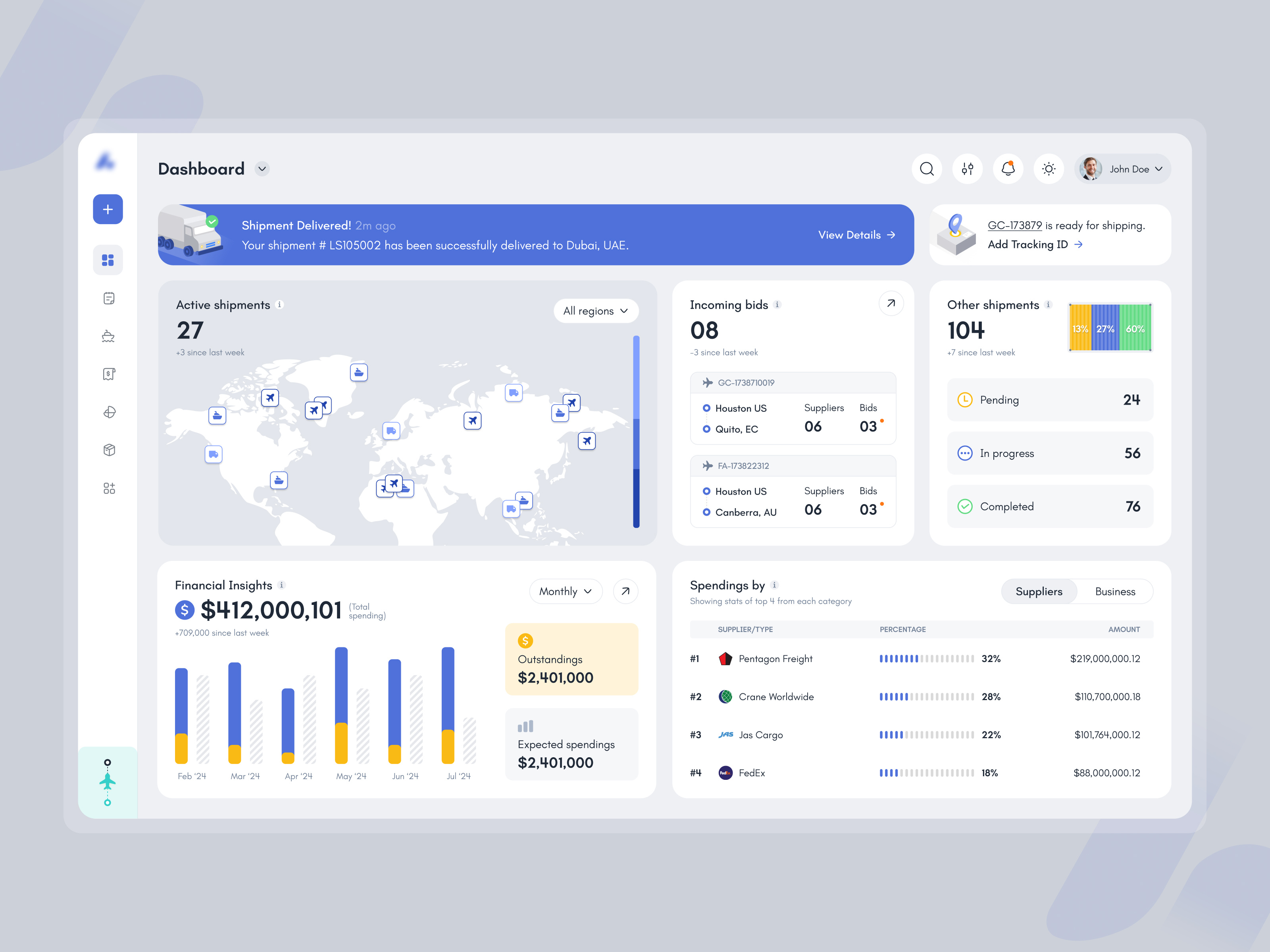Click Add Tracking ID link
The width and height of the screenshot is (1270, 952).
click(1035, 244)
